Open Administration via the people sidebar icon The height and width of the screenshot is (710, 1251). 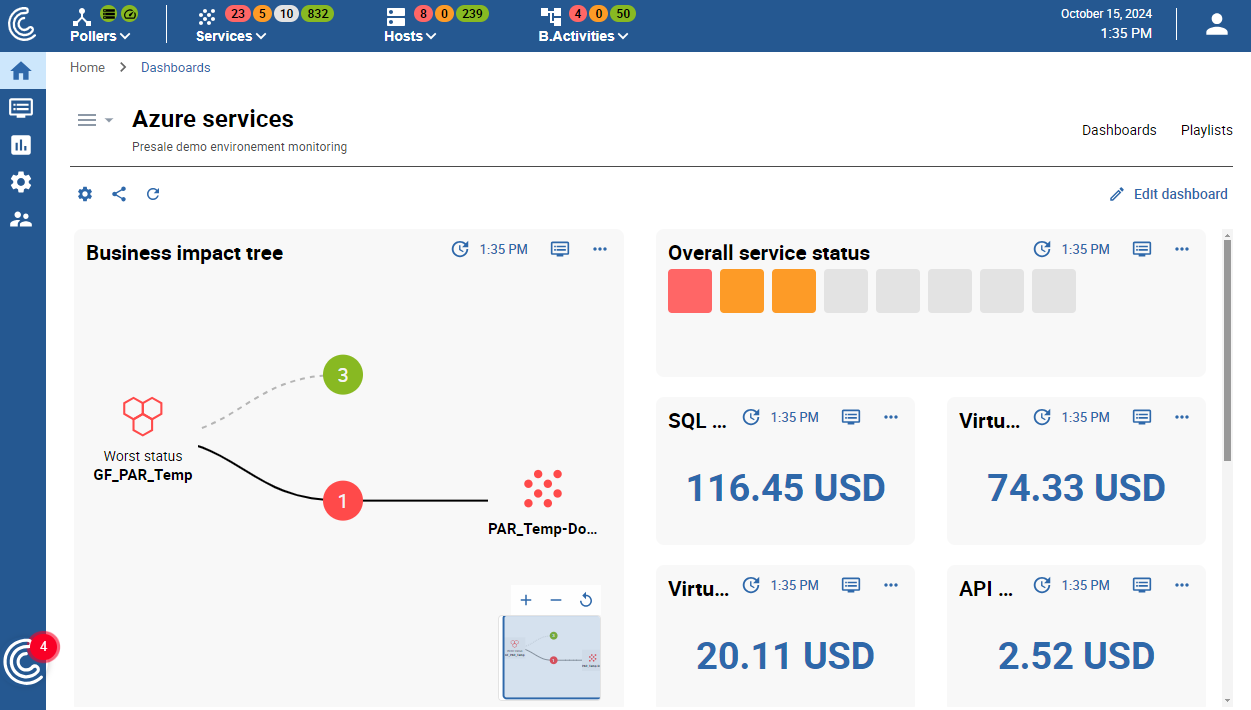click(22, 218)
